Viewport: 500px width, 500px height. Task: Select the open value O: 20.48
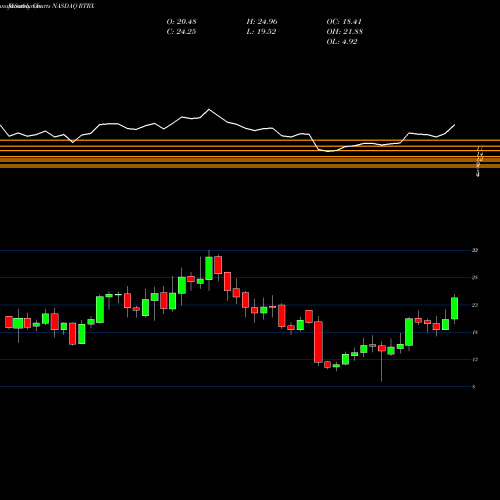point(181,22)
